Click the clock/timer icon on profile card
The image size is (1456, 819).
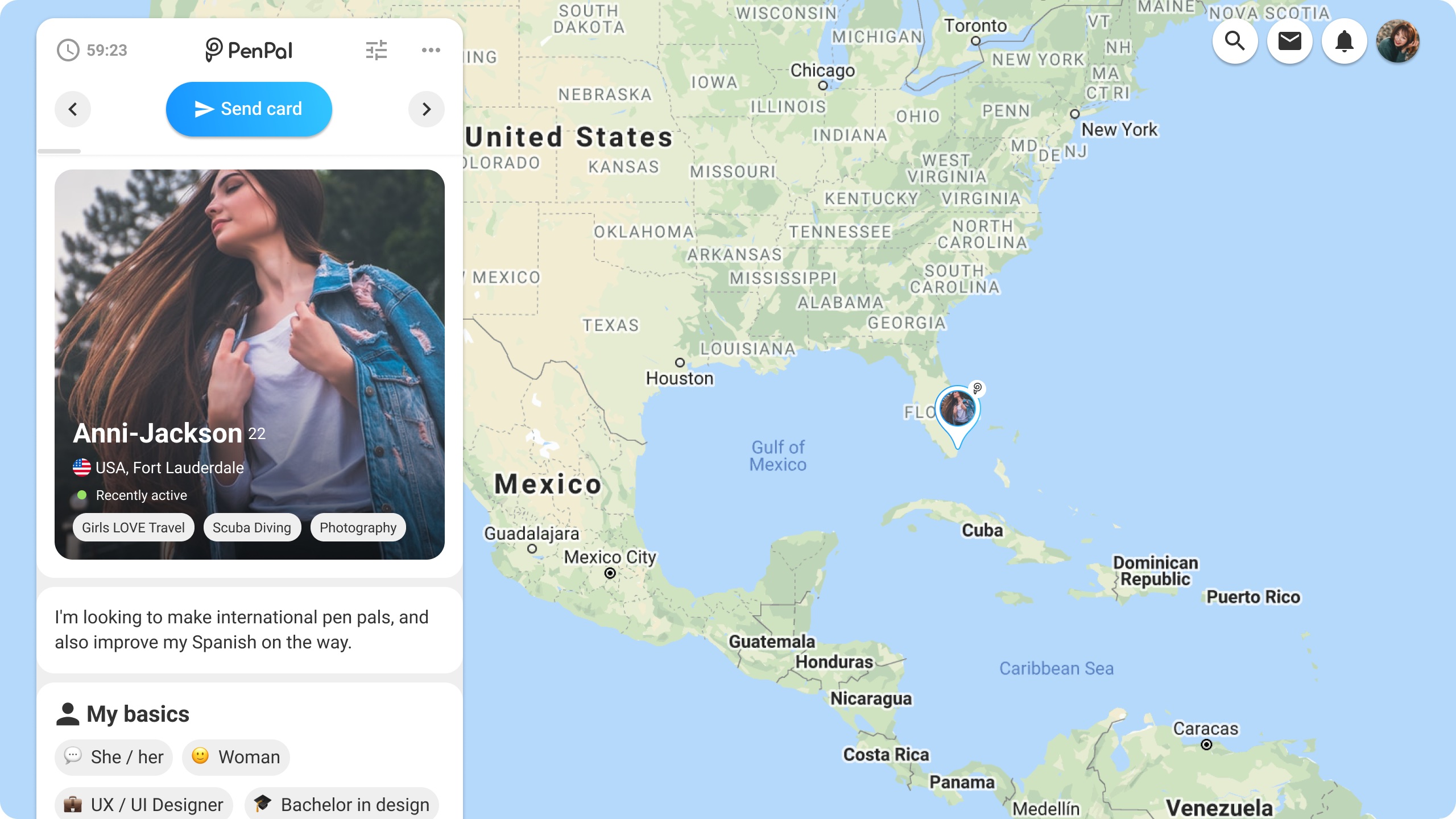(68, 49)
